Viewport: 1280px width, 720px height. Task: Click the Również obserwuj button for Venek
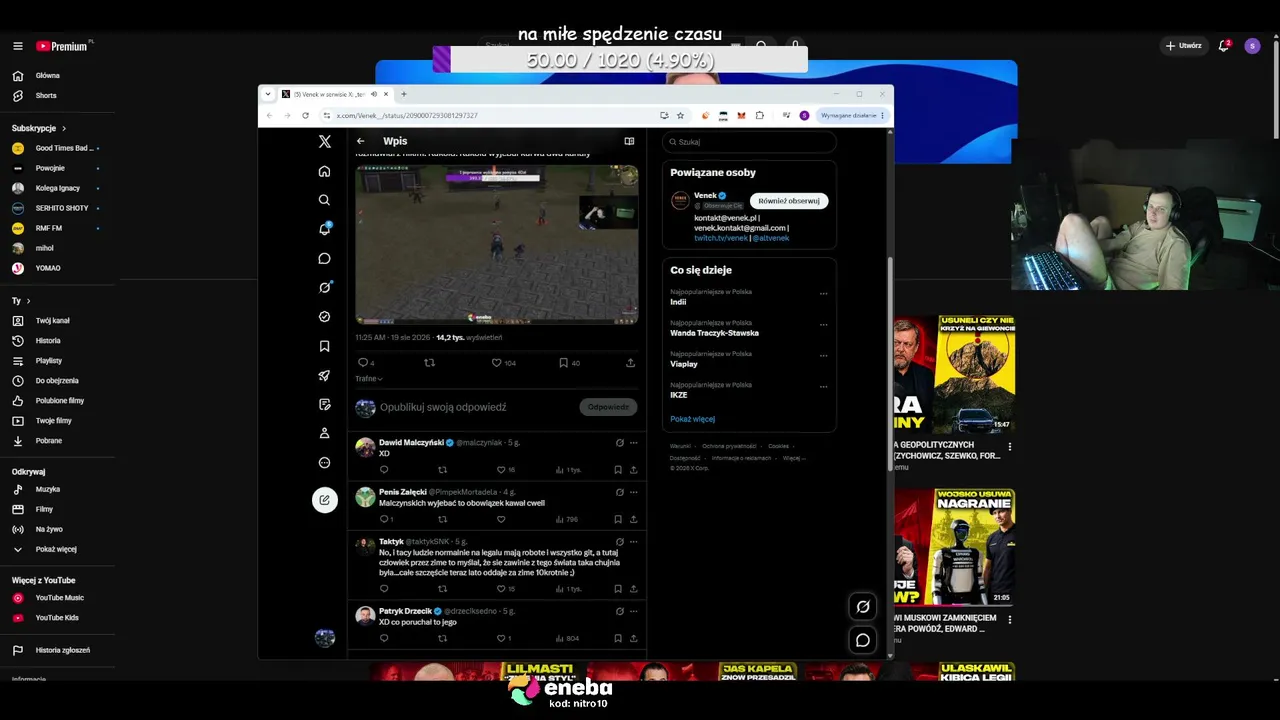789,201
